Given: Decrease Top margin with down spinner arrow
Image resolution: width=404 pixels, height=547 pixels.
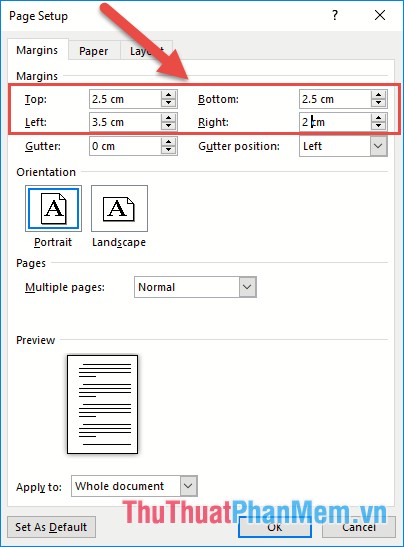Looking at the screenshot, I should (x=169, y=103).
